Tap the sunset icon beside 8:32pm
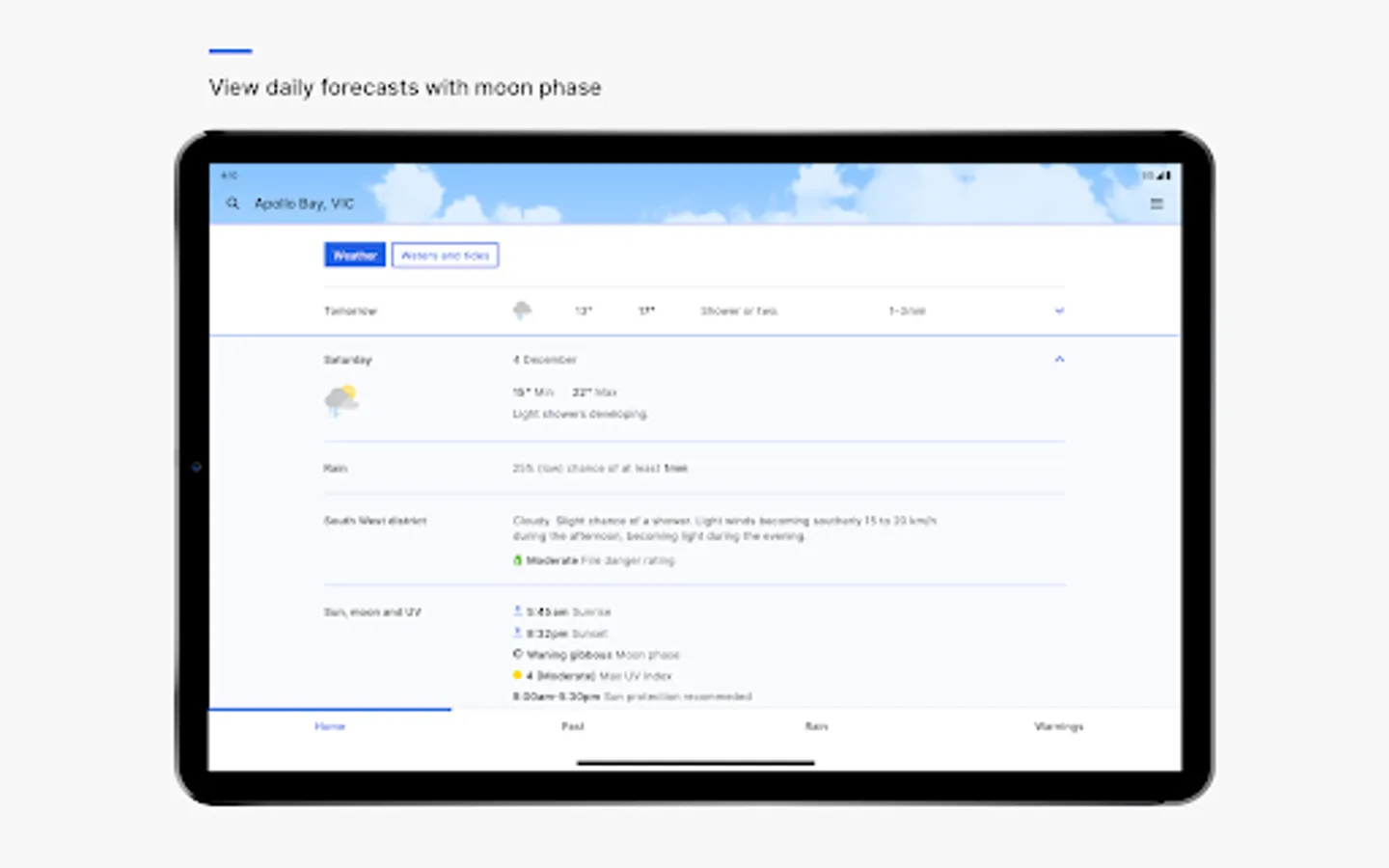The image size is (1389, 868). click(517, 633)
